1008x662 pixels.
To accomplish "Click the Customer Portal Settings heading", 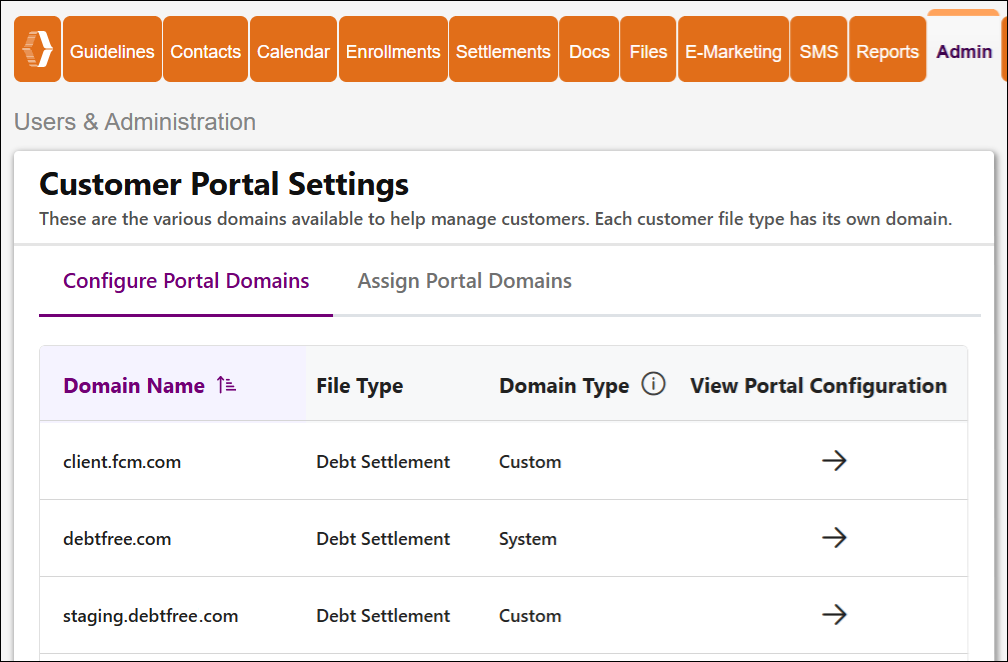I will pos(224,184).
